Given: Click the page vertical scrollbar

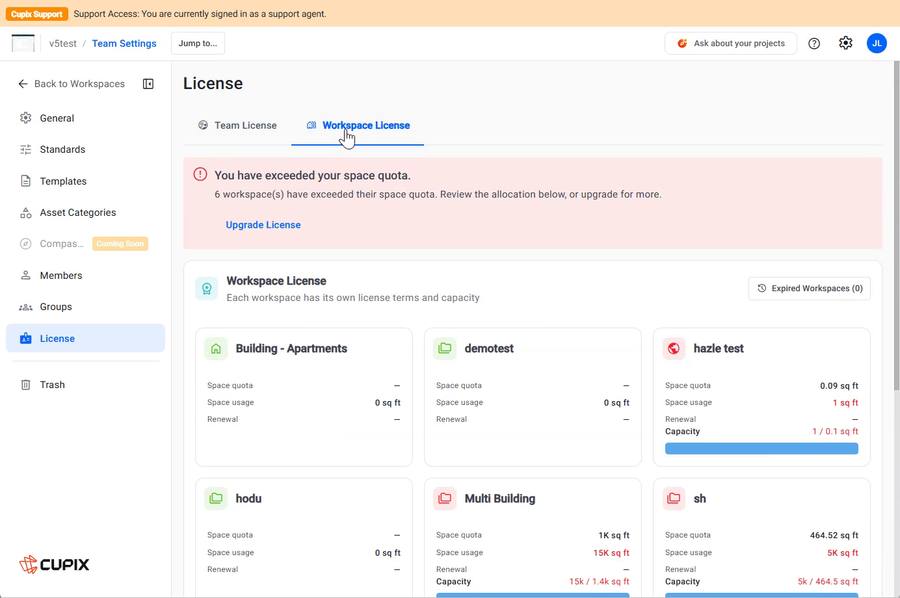Looking at the screenshot, I should click(896, 227).
